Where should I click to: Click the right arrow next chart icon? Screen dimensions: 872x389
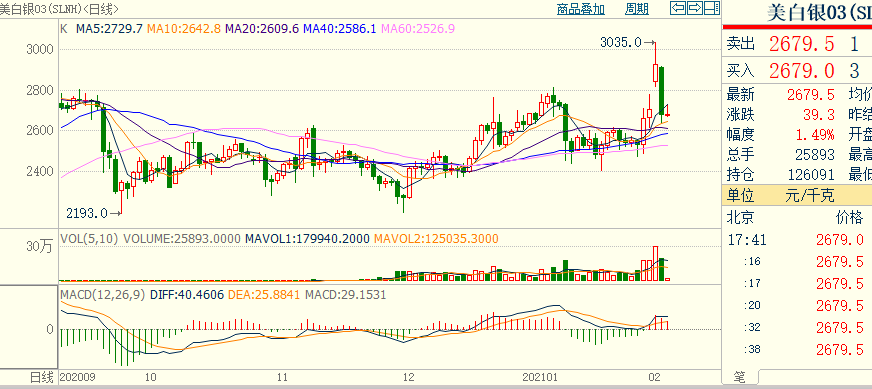click(x=695, y=8)
